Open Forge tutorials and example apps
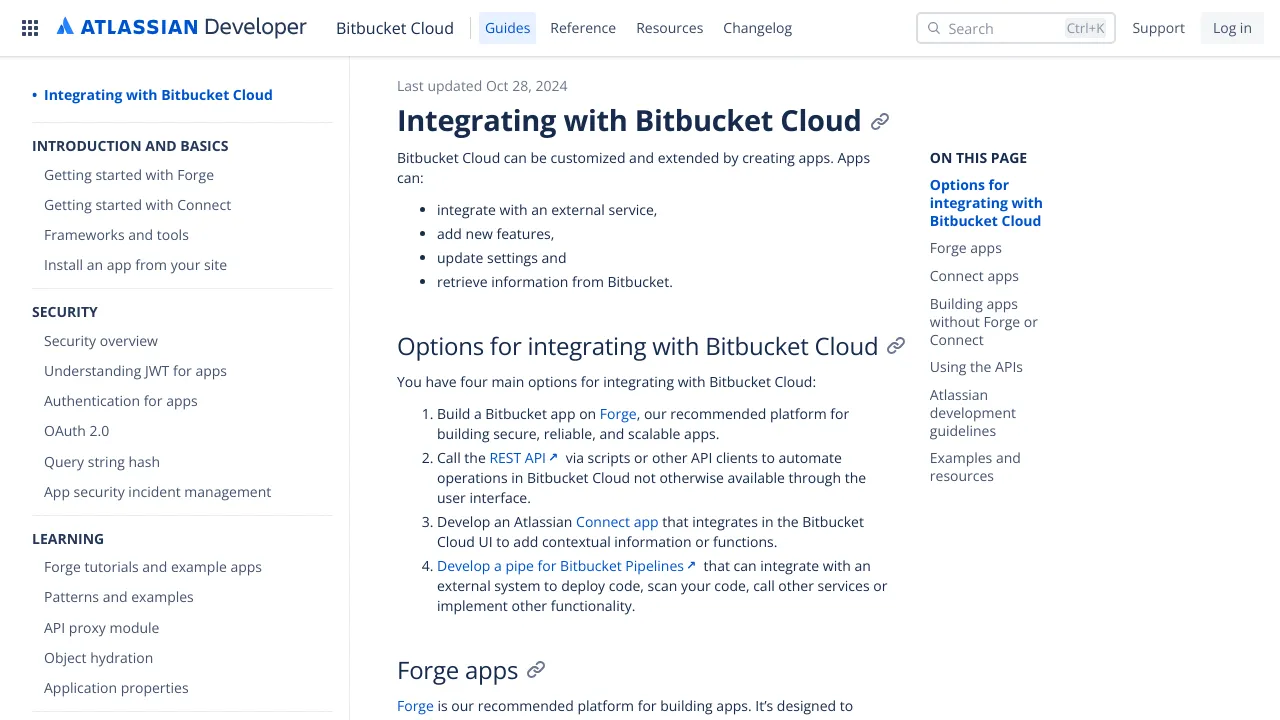The image size is (1280, 720). (153, 567)
